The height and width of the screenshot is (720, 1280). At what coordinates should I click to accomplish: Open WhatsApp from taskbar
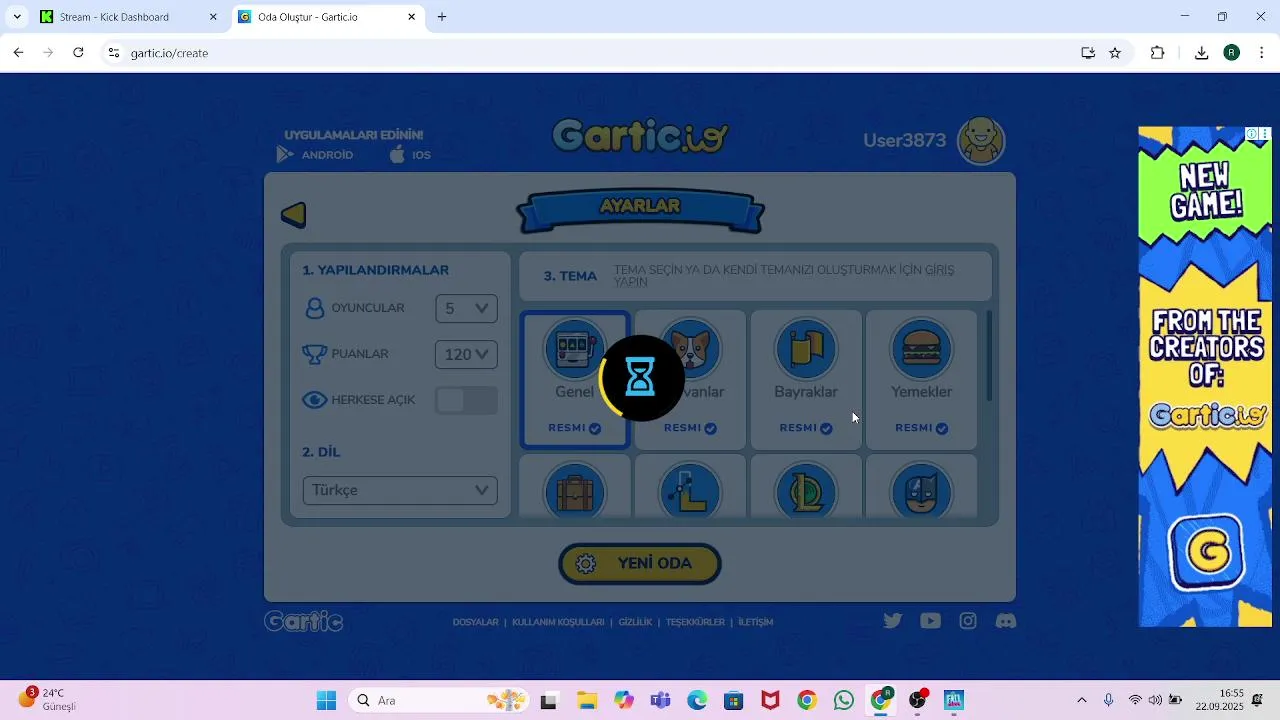(844, 701)
